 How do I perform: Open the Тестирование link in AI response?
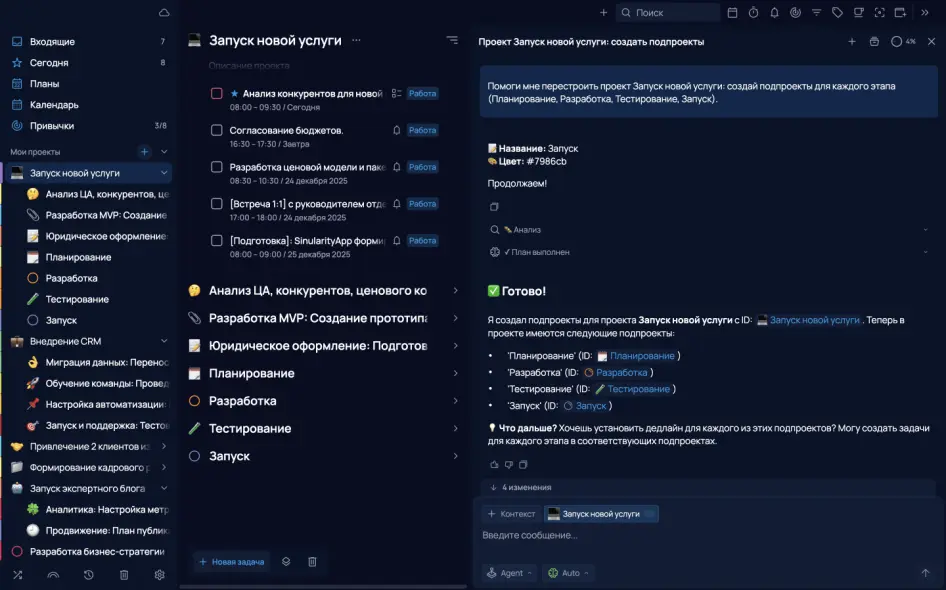(x=637, y=389)
